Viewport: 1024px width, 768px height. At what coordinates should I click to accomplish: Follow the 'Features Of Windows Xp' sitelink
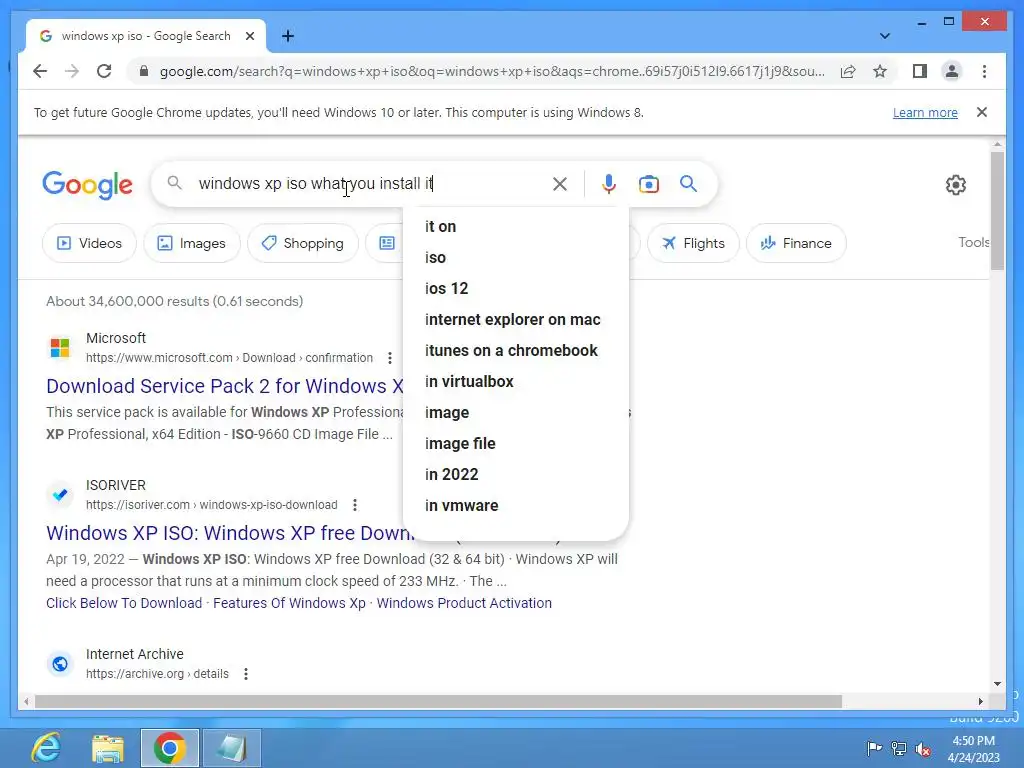tap(289, 603)
